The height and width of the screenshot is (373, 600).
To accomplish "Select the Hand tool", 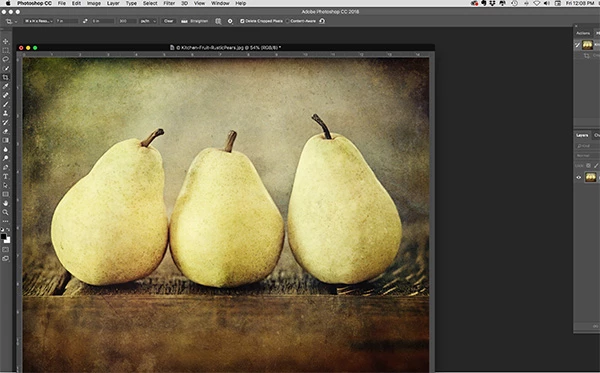I will point(5,203).
